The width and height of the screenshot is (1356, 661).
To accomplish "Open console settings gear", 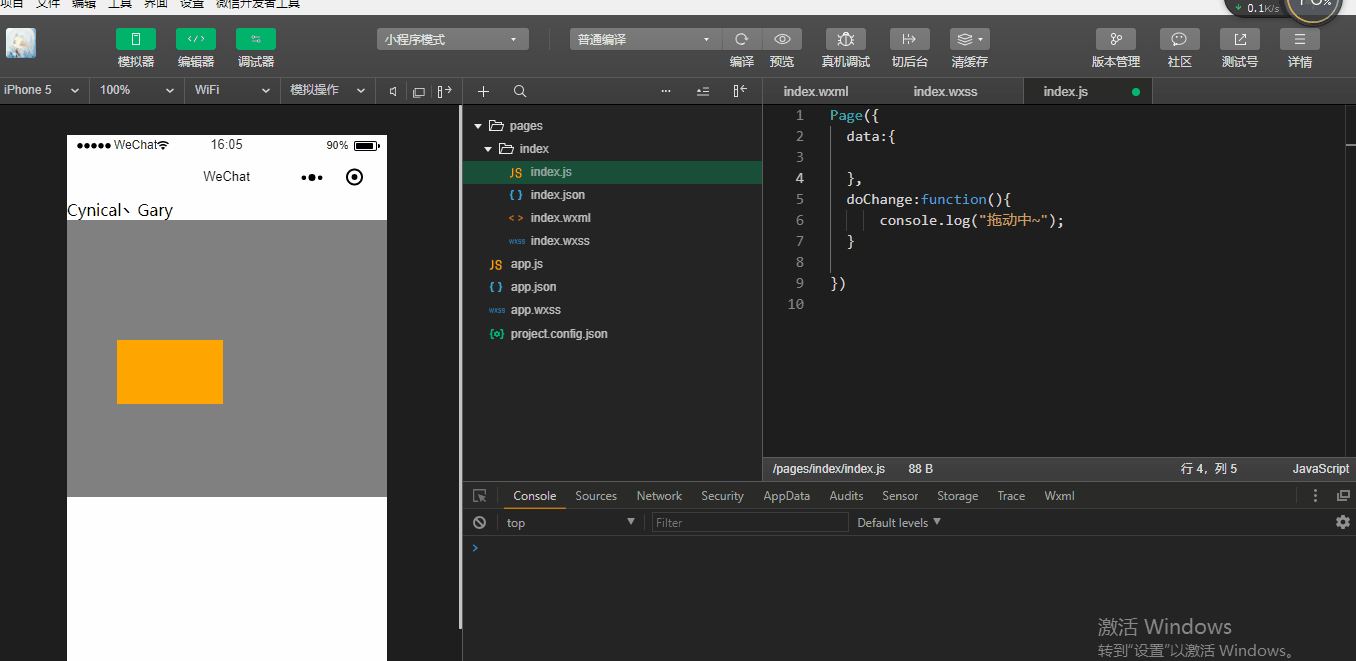I will pos(1343,522).
